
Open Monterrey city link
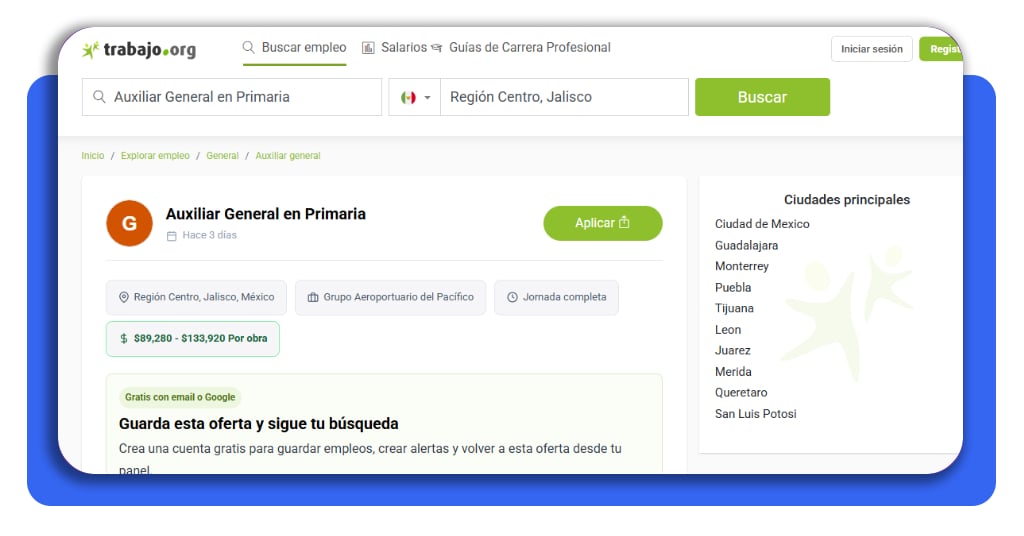tap(742, 266)
